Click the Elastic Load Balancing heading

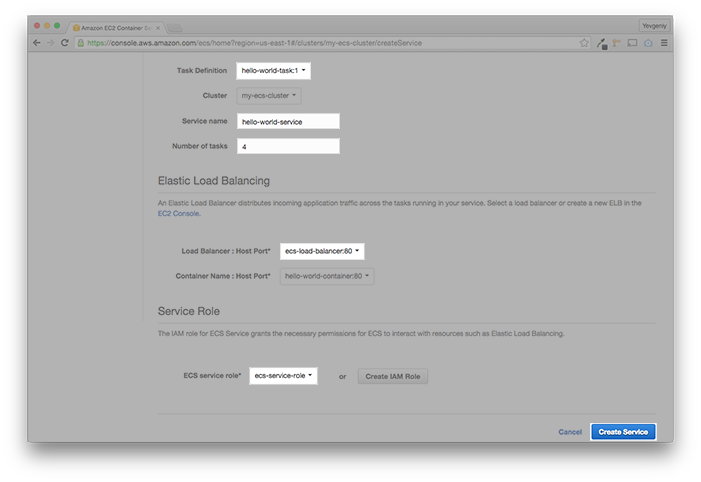coord(214,181)
